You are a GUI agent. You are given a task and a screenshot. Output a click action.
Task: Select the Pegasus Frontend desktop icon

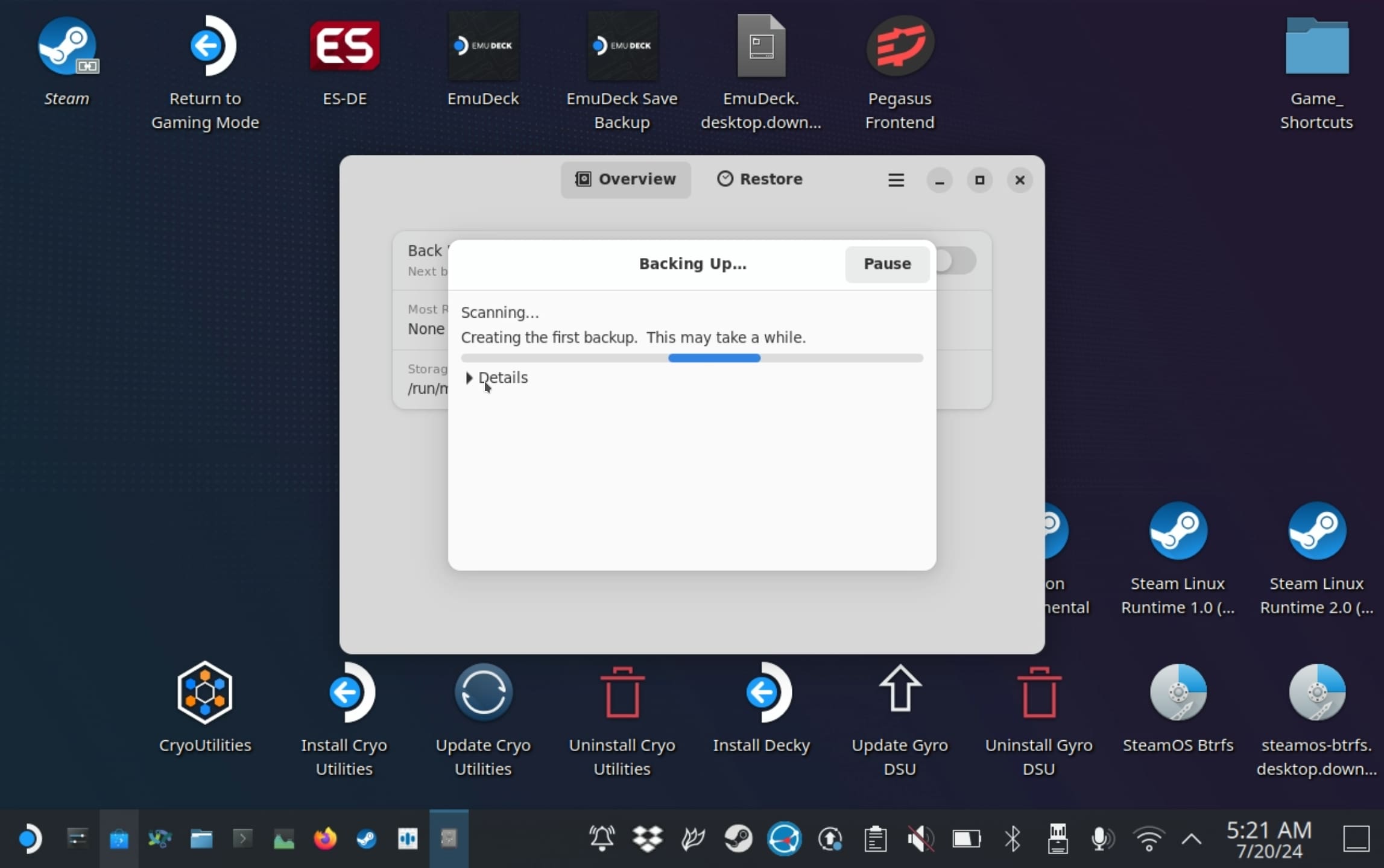tap(900, 72)
